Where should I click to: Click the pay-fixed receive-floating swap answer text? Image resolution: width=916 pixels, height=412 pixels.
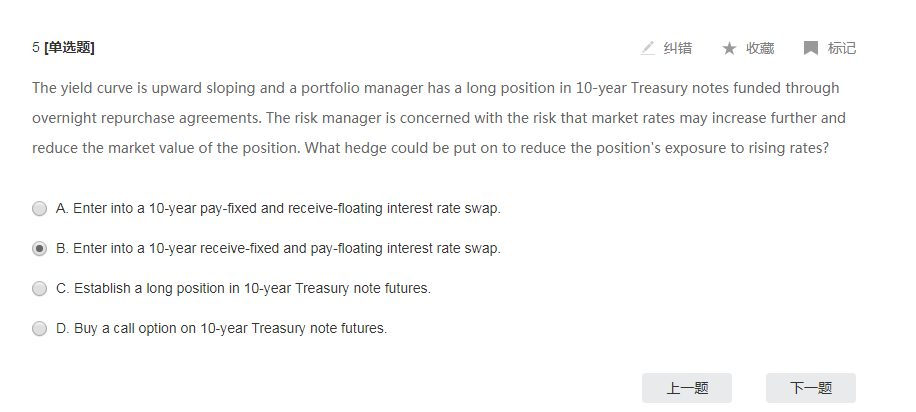(278, 209)
